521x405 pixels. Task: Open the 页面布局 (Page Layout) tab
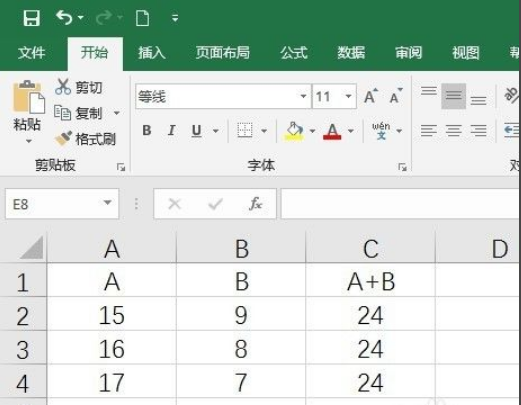pos(223,53)
